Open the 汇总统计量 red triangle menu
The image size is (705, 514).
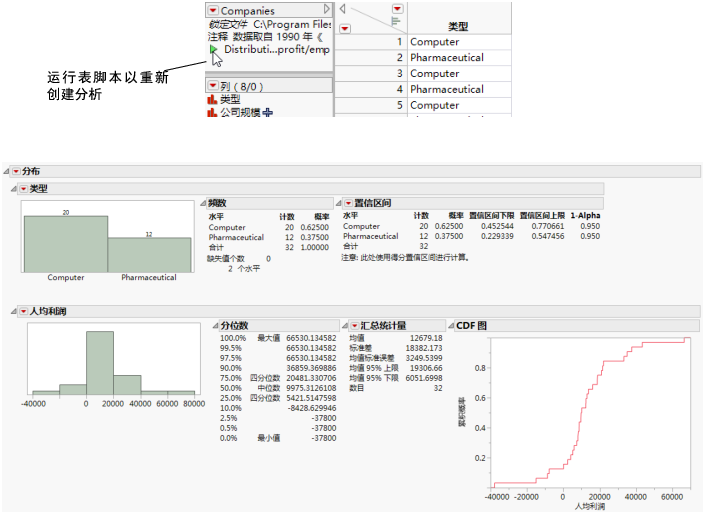[x=355, y=326]
